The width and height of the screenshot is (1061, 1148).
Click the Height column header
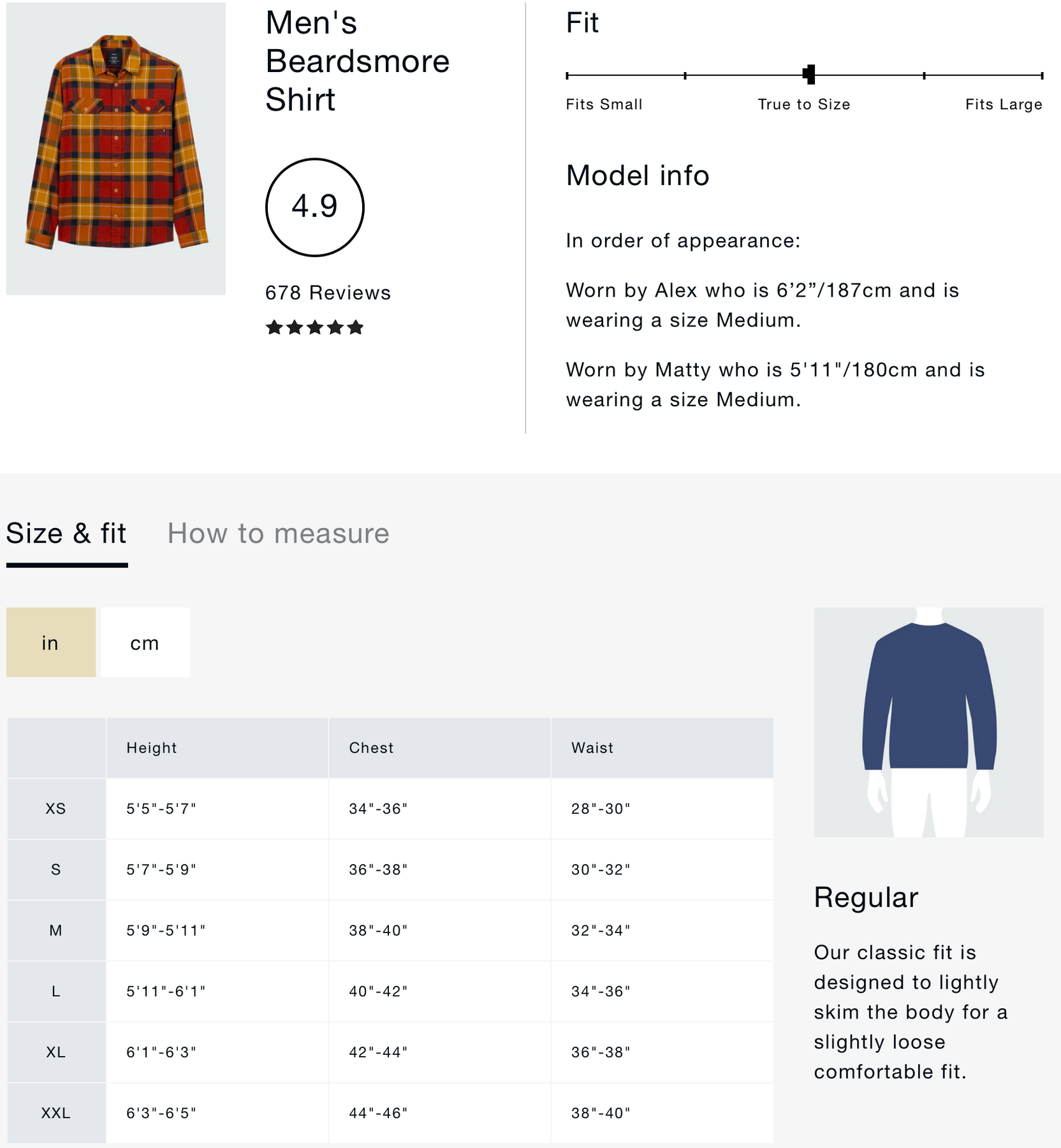coord(152,748)
